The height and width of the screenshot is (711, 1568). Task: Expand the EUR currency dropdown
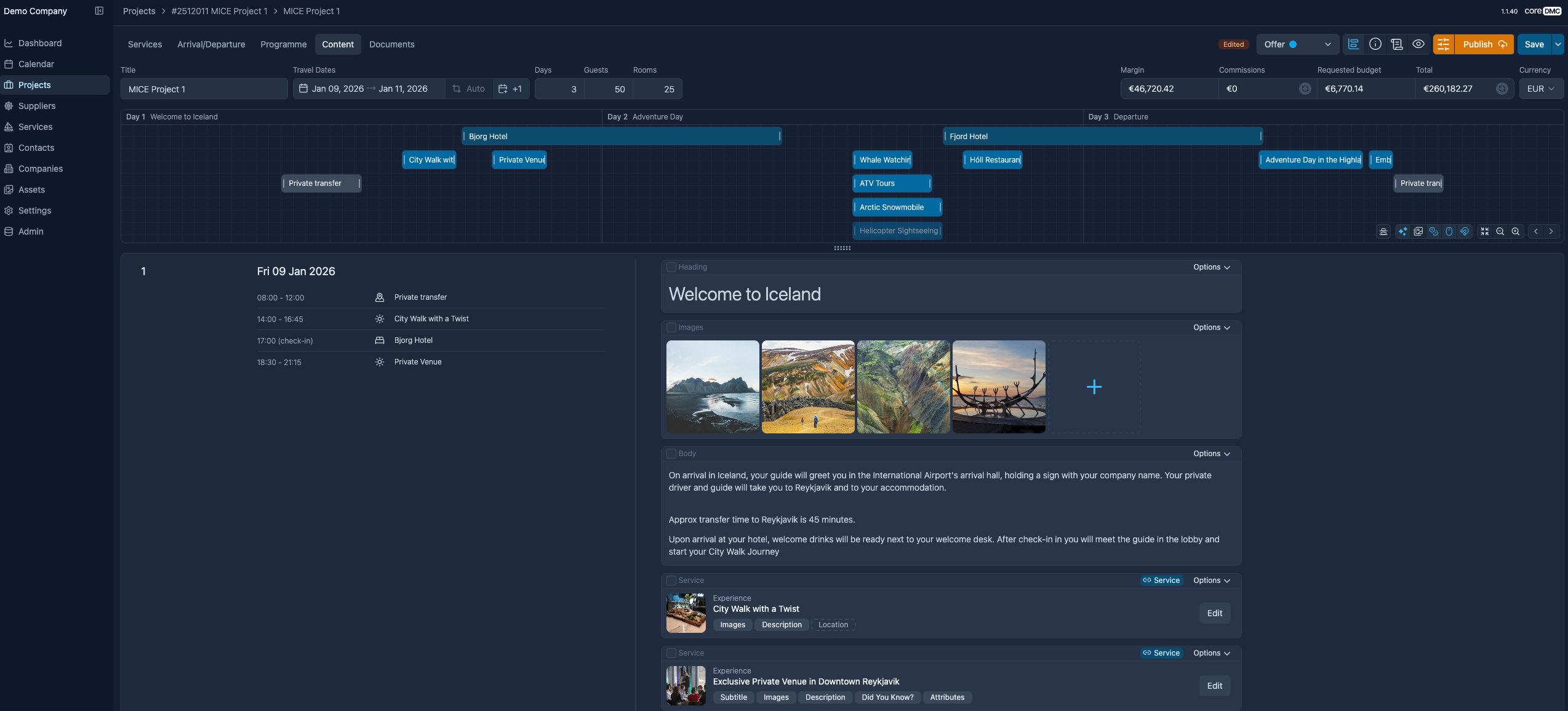tap(1540, 89)
